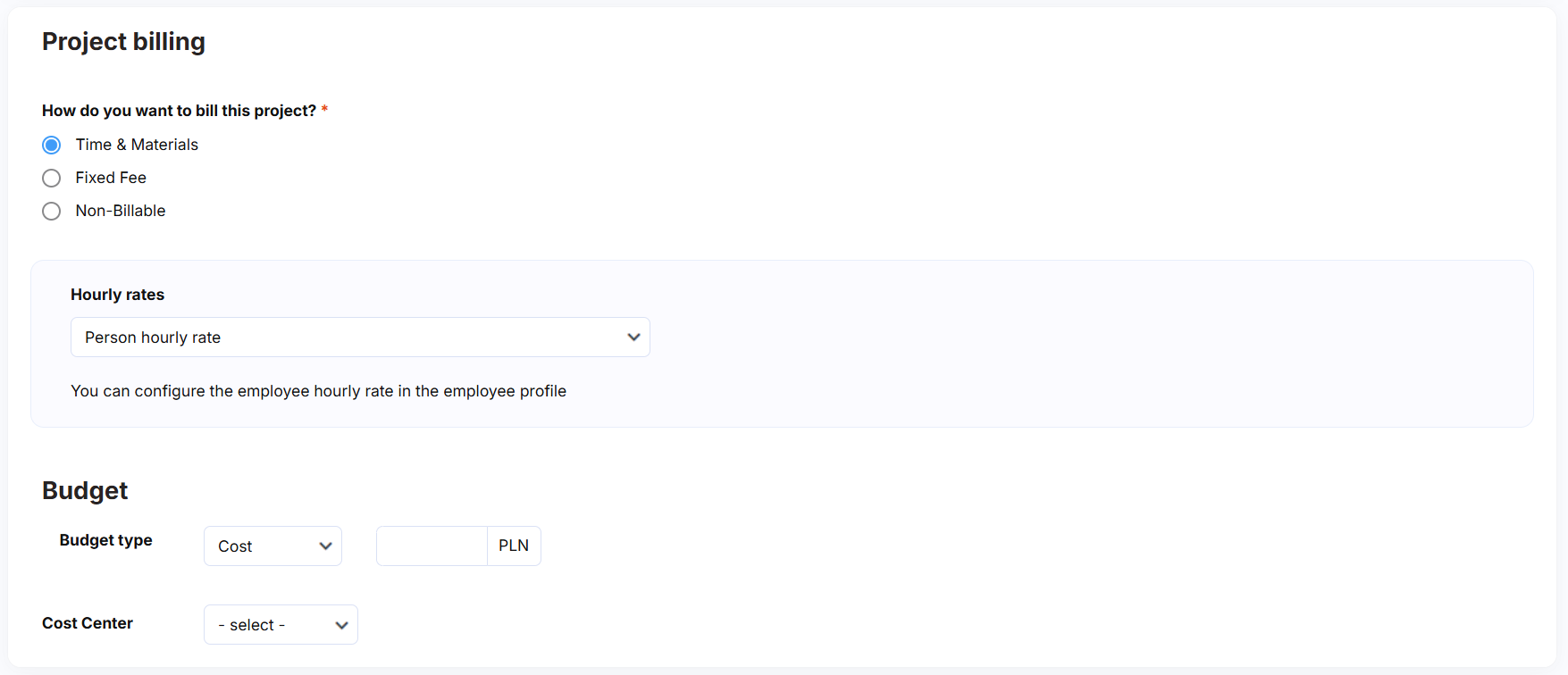Click the Hourly rates field label
Image resolution: width=1568 pixels, height=675 pixels.
(x=117, y=295)
